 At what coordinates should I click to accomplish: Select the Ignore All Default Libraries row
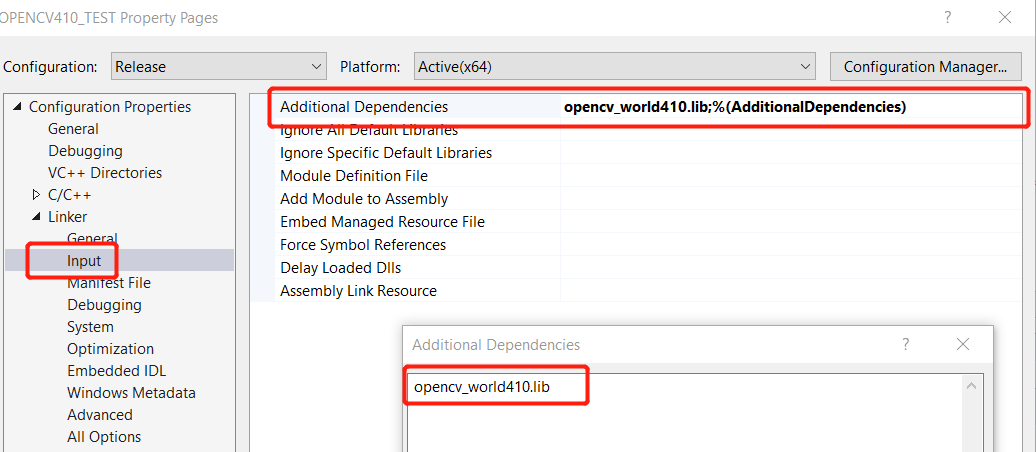pos(369,130)
